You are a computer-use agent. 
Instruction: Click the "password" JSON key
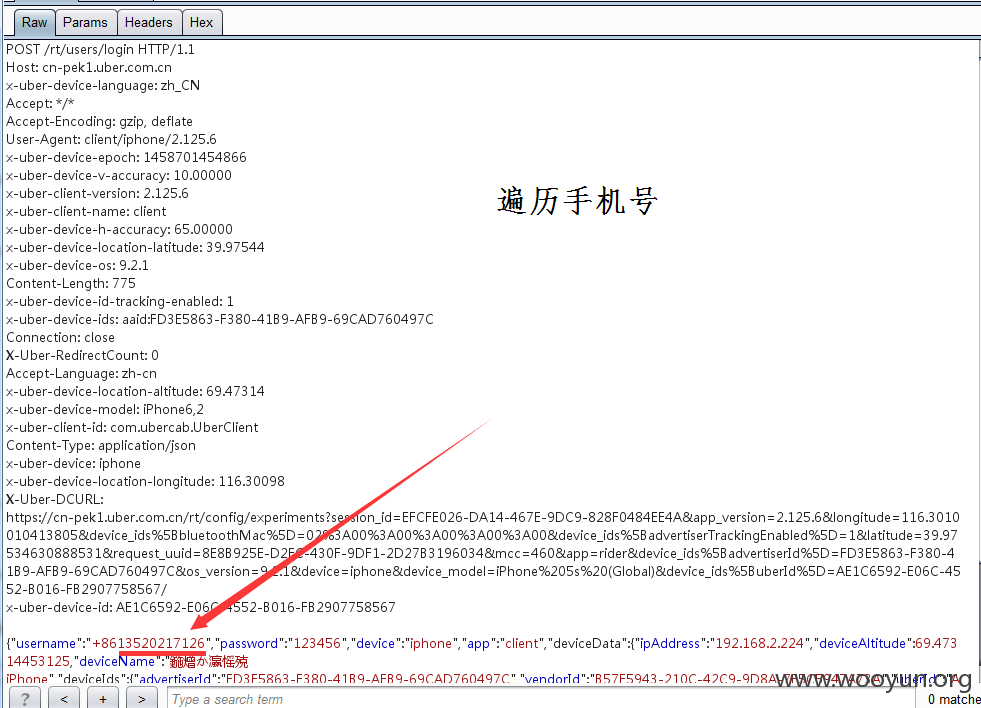[x=249, y=644]
